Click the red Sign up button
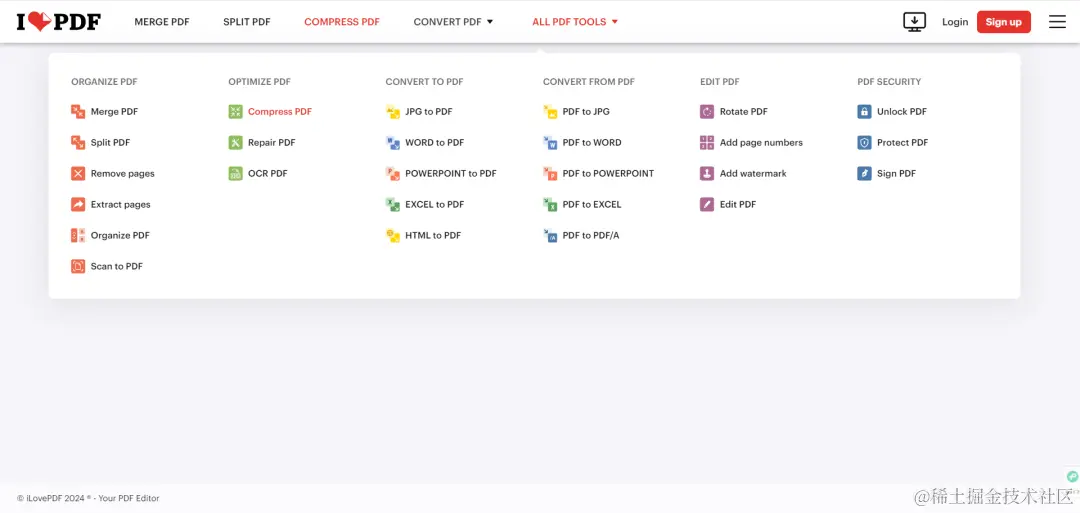 [x=1004, y=22]
